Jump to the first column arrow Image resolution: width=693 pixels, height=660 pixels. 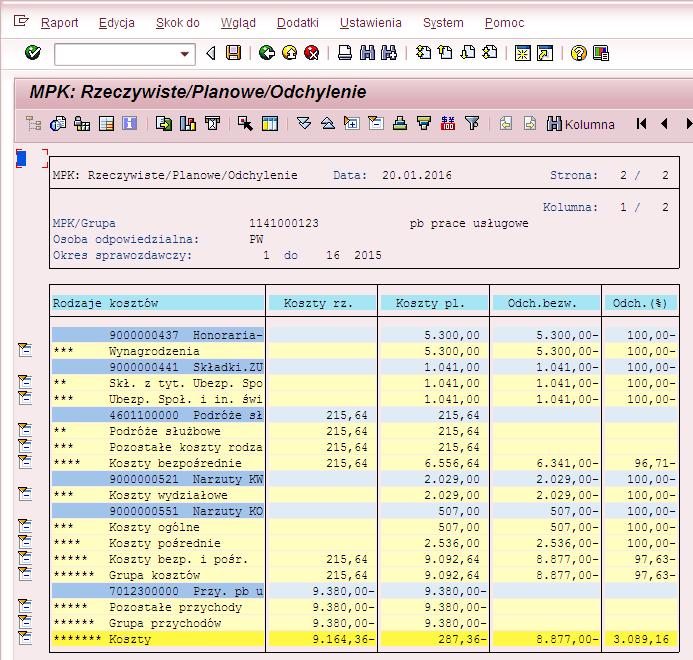pyautogui.click(x=641, y=124)
